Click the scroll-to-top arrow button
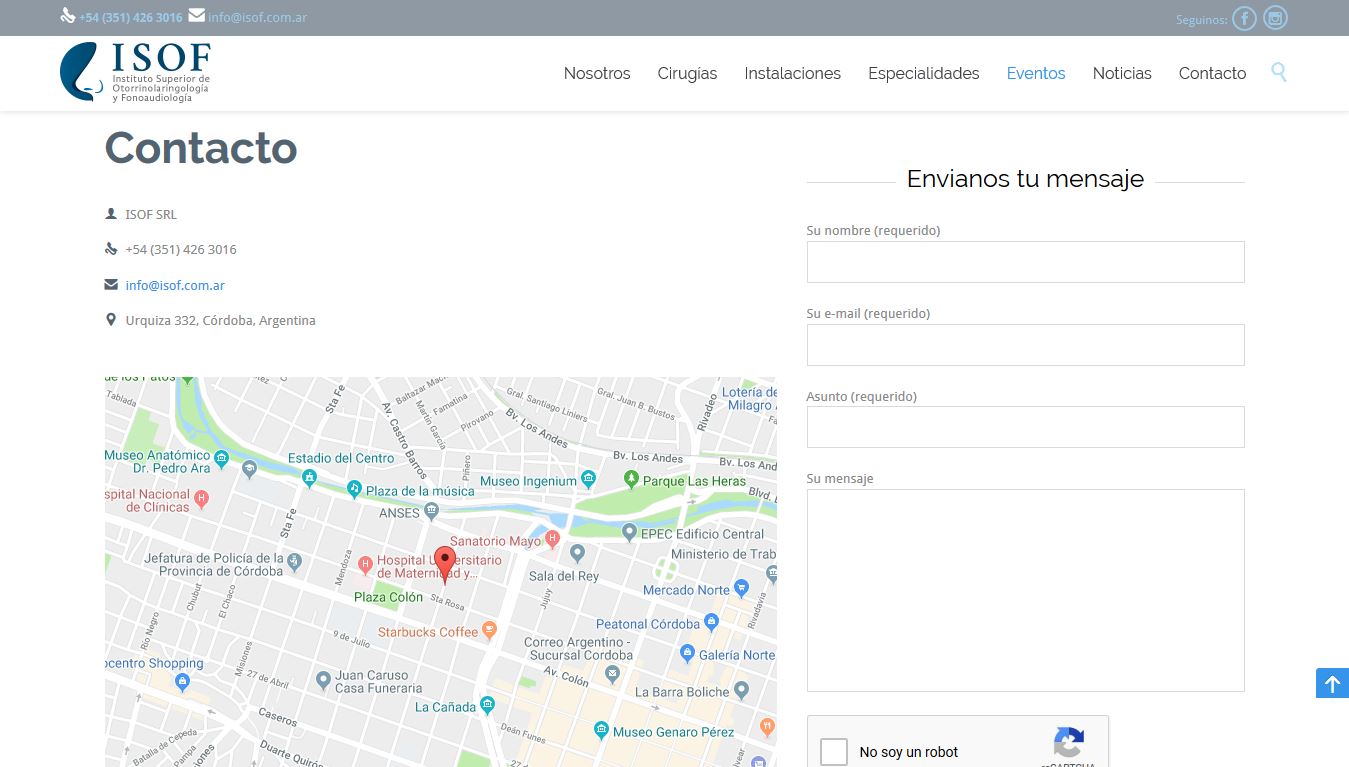 1332,684
